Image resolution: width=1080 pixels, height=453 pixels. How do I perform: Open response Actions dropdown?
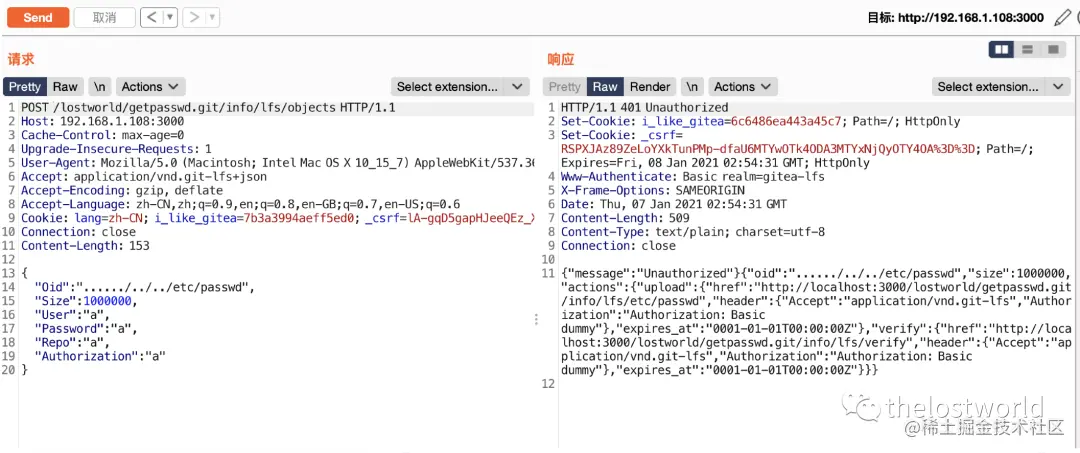[743, 87]
